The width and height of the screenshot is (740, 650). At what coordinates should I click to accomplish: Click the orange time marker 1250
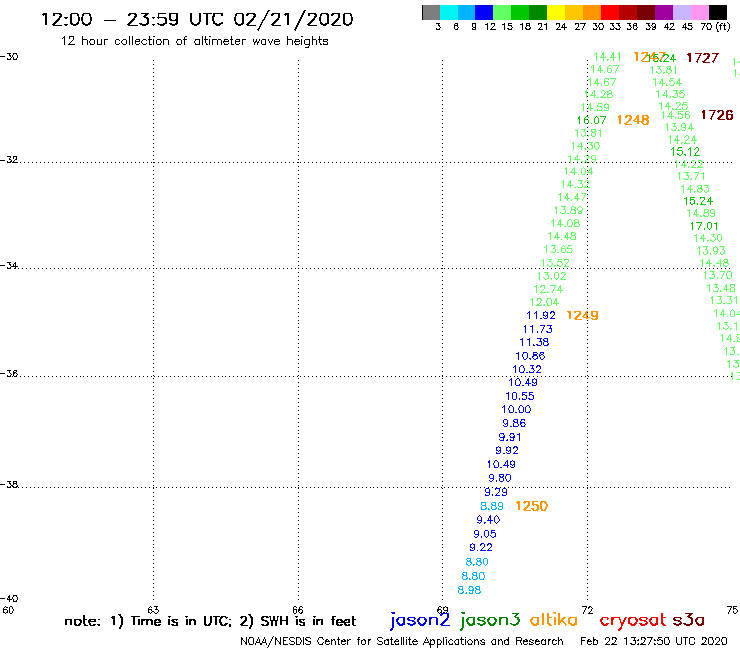click(x=531, y=506)
